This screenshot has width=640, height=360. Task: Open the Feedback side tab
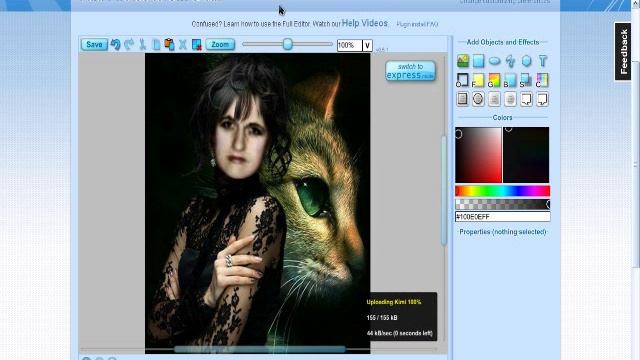[x=623, y=51]
